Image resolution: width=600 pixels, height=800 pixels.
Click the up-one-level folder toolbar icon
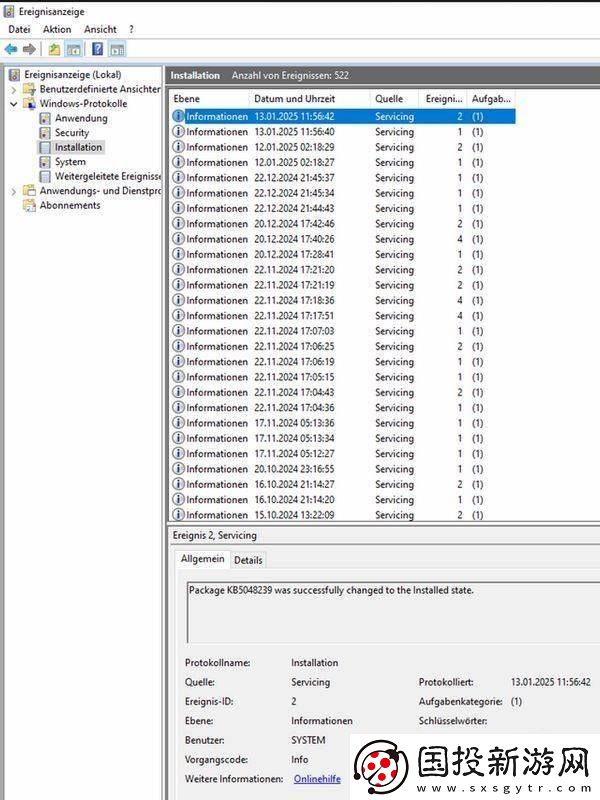pyautogui.click(x=54, y=49)
